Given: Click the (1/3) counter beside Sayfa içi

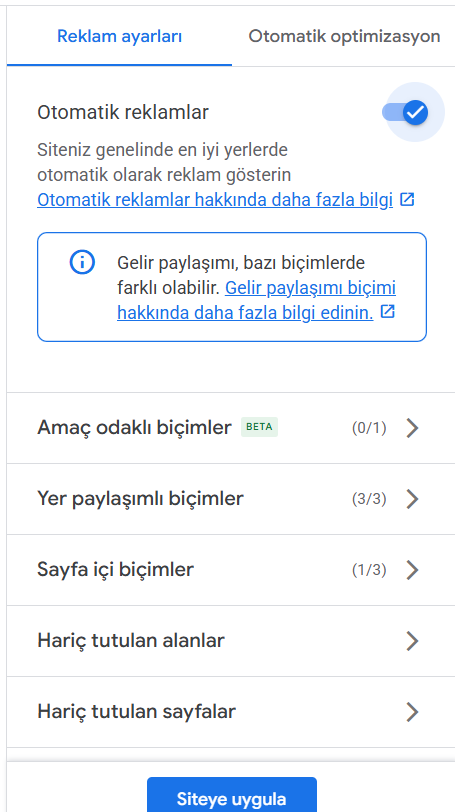Looking at the screenshot, I should pyautogui.click(x=369, y=570).
